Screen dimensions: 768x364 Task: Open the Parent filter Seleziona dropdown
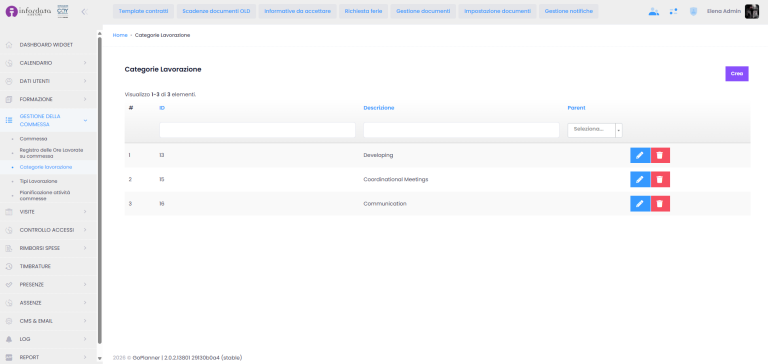[595, 130]
